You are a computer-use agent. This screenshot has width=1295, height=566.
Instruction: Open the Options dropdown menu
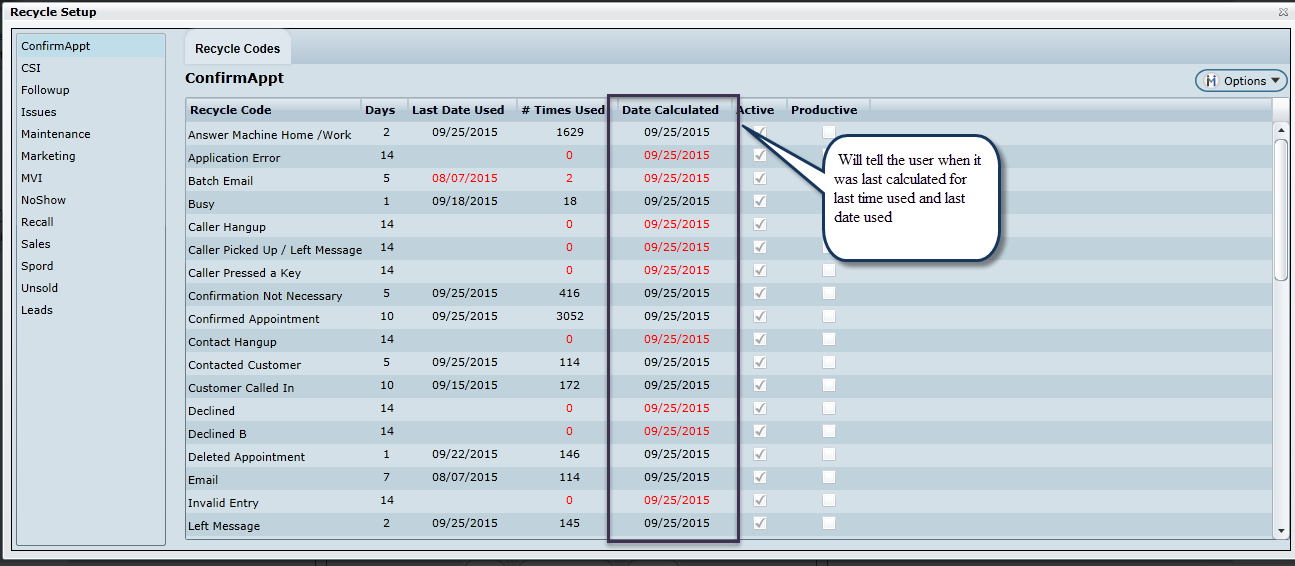point(1241,81)
